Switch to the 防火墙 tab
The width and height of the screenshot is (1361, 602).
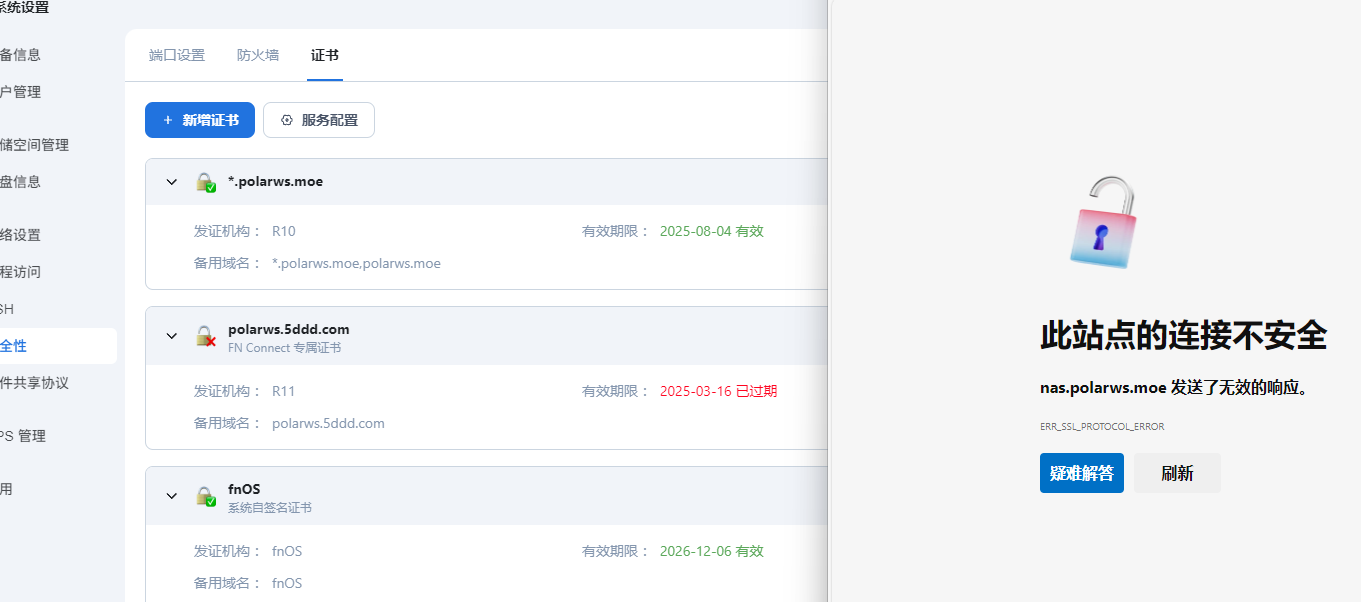pos(258,55)
